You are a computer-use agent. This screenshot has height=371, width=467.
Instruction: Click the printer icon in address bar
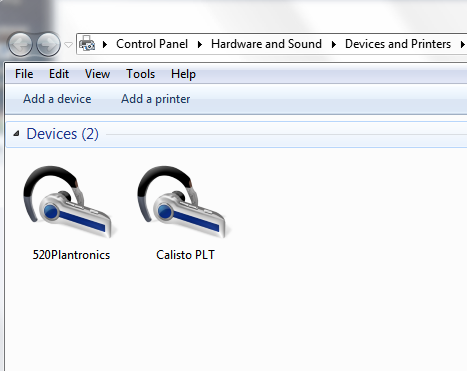point(87,43)
